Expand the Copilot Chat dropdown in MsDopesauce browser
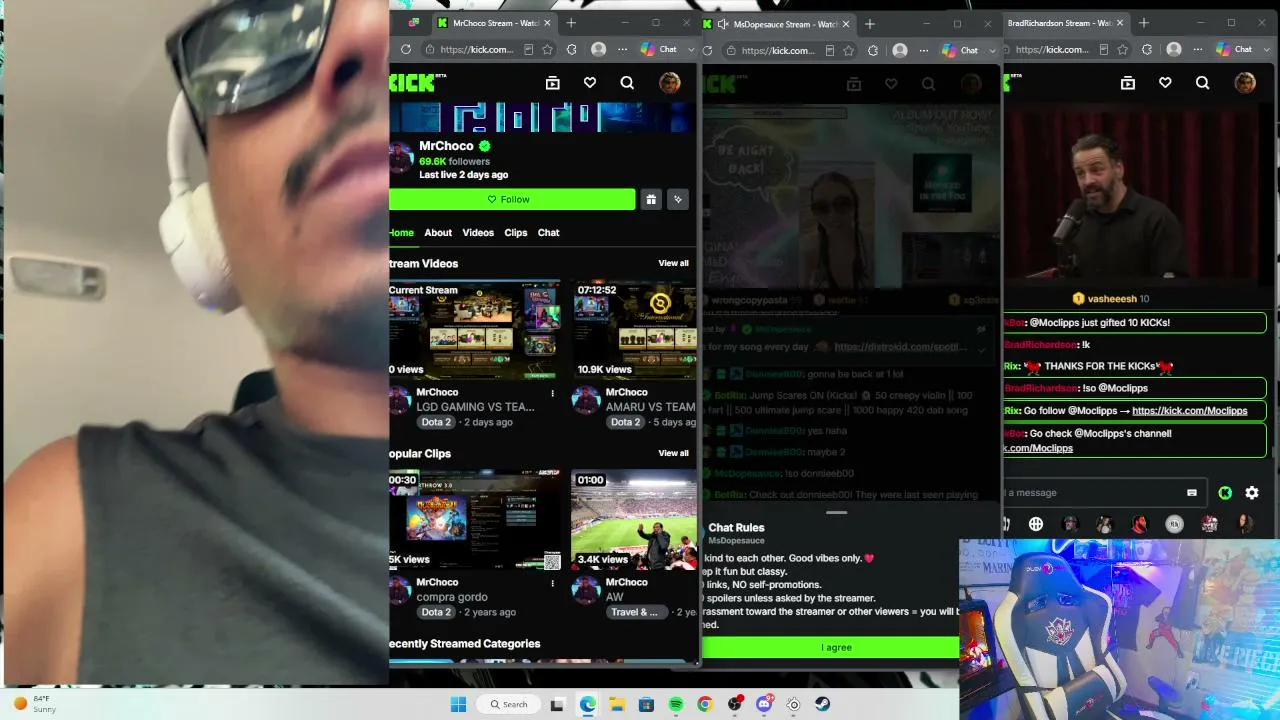Screen dimensions: 1280x720 (x=992, y=50)
